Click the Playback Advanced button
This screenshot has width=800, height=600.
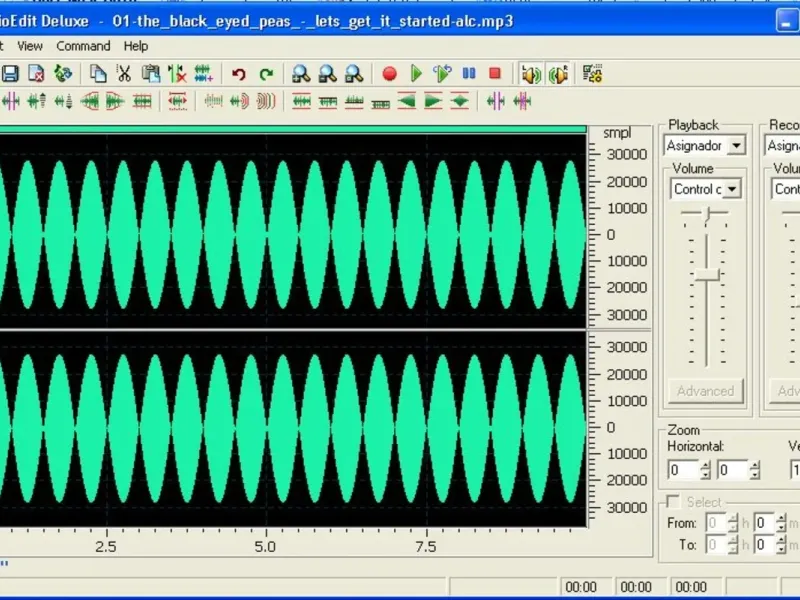pyautogui.click(x=705, y=391)
